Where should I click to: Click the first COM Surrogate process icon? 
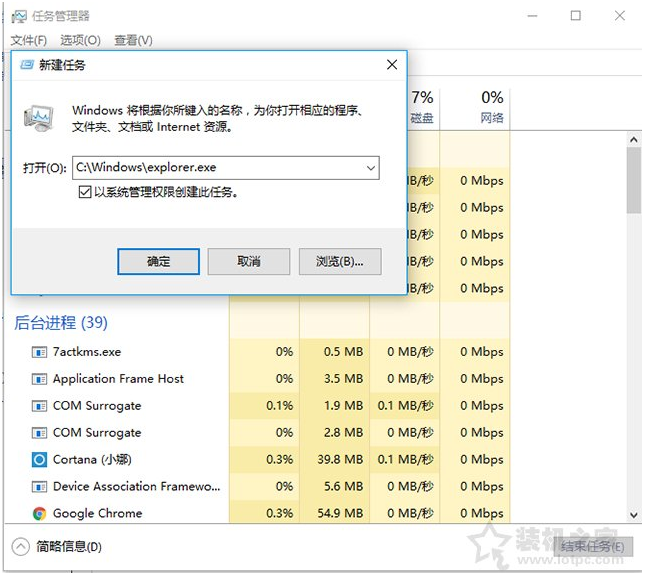[39, 406]
